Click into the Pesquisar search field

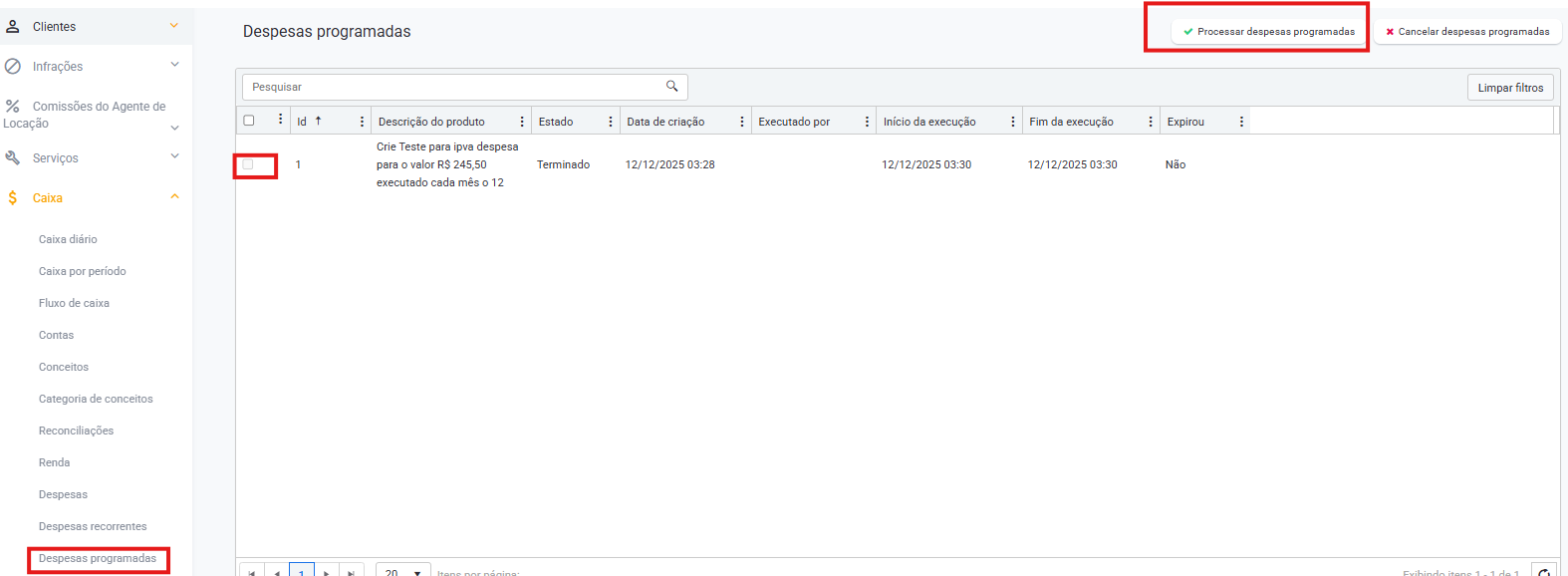tap(453, 88)
